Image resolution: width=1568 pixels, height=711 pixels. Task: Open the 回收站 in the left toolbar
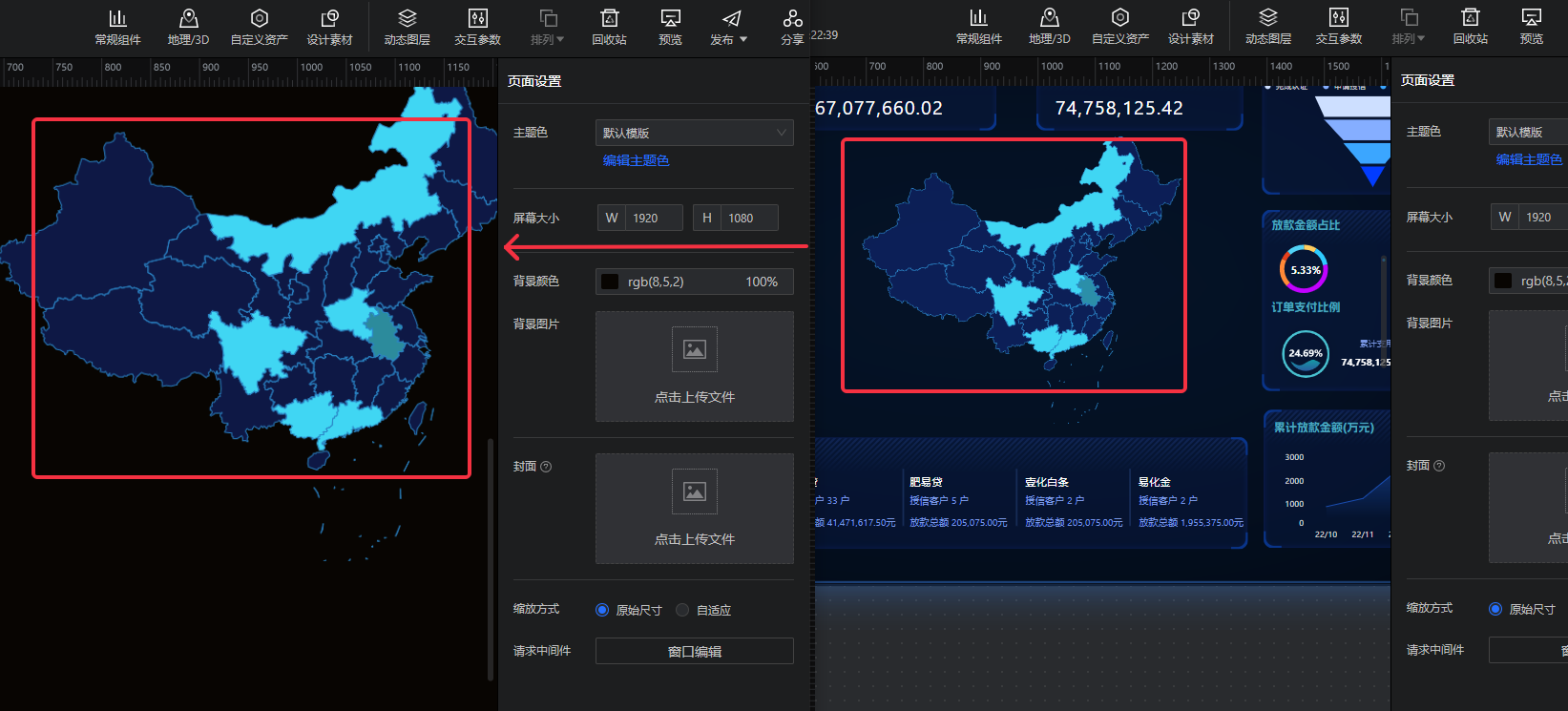coord(609,27)
